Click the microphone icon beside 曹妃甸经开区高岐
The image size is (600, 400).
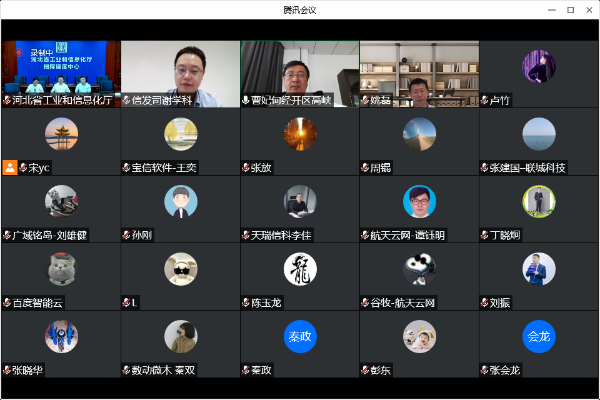click(x=246, y=101)
